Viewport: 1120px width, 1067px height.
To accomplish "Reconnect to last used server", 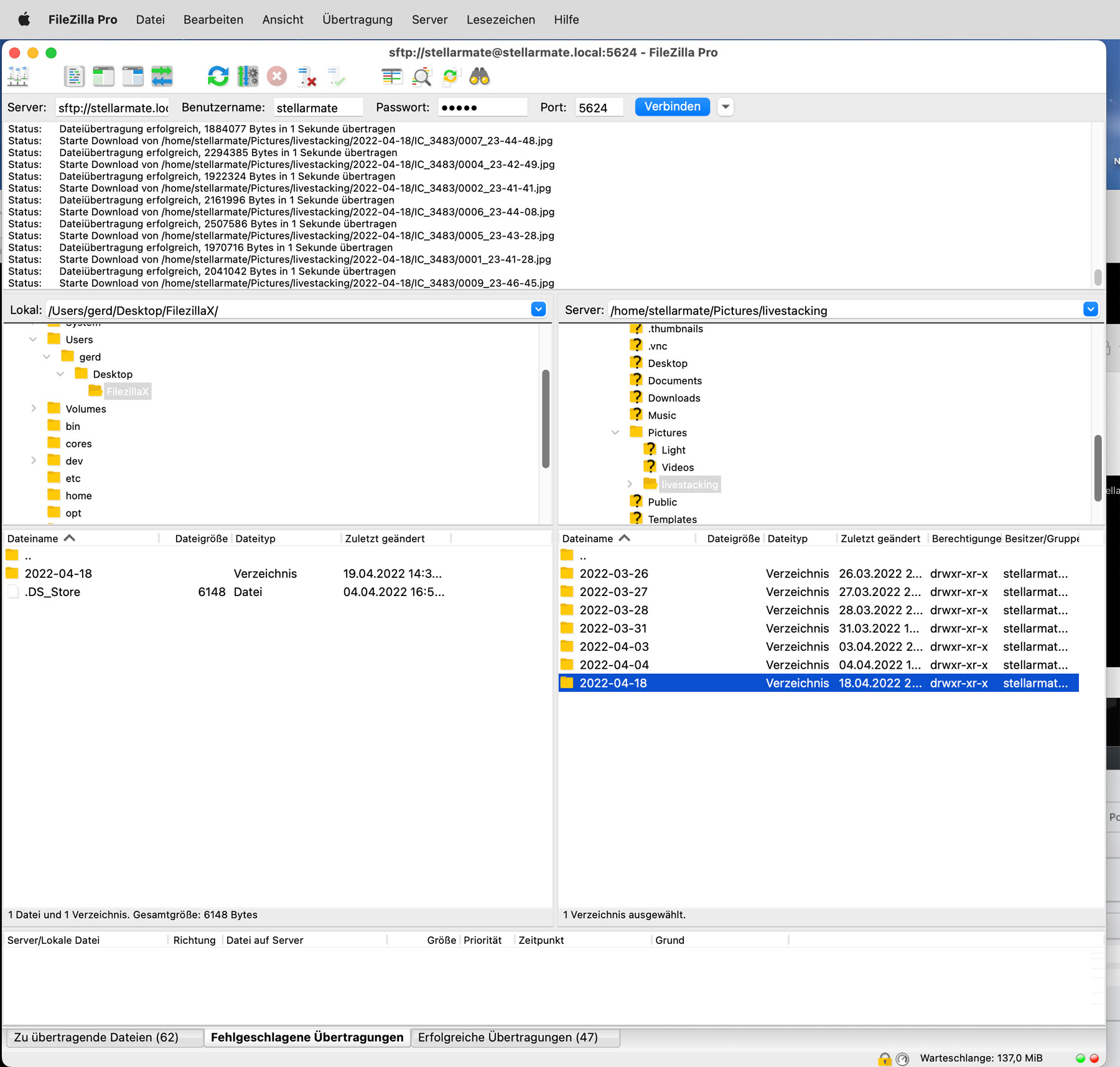I will pyautogui.click(x=336, y=77).
